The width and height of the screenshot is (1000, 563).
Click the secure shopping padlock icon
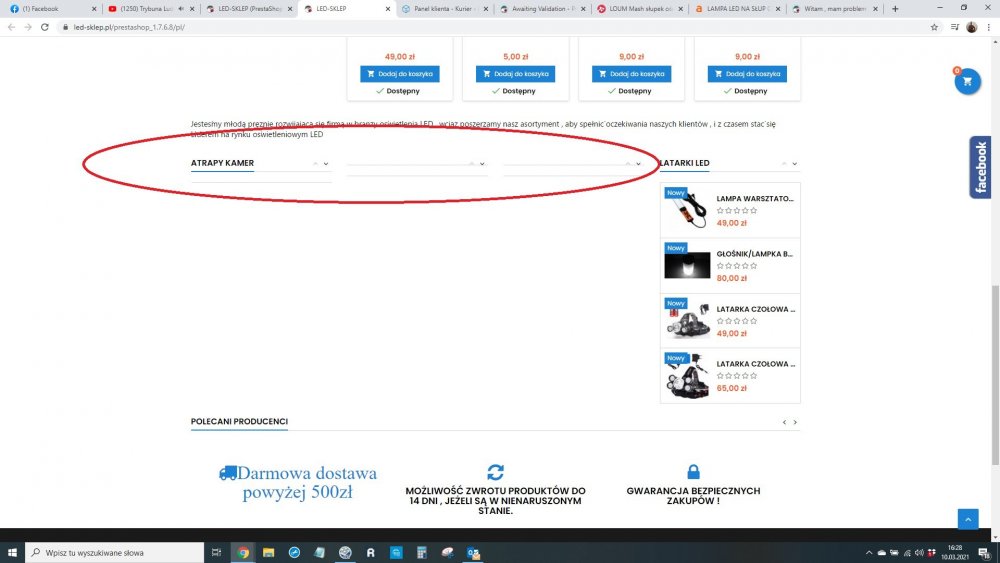click(693, 471)
